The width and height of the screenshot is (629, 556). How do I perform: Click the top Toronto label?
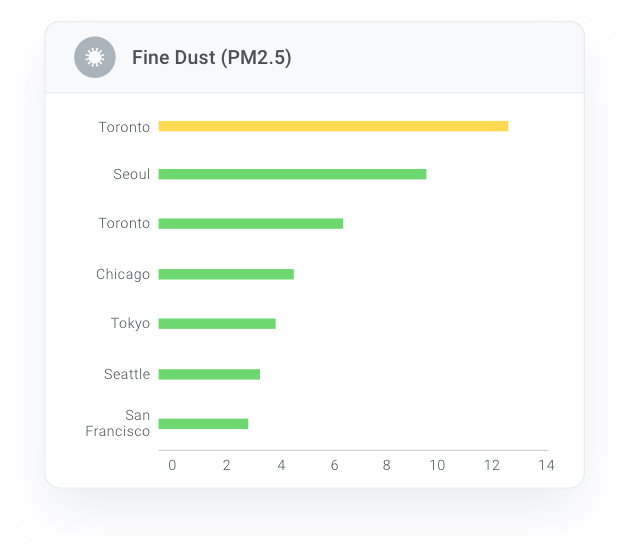124,127
